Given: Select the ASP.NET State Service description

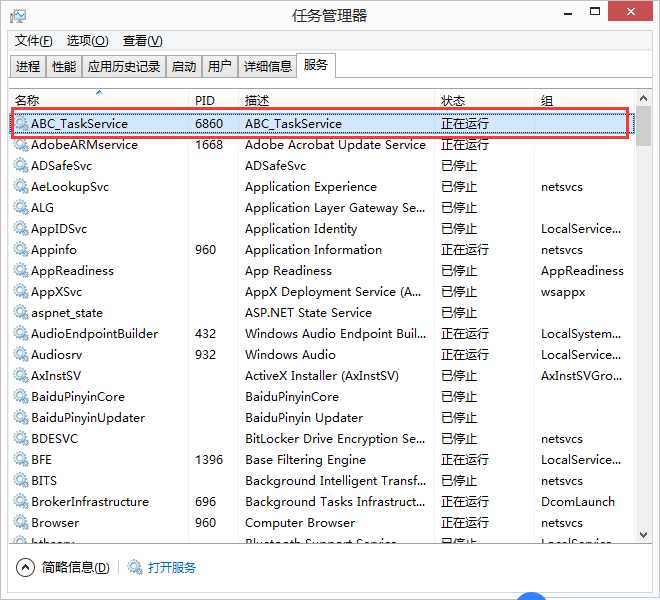Looking at the screenshot, I should tap(309, 312).
